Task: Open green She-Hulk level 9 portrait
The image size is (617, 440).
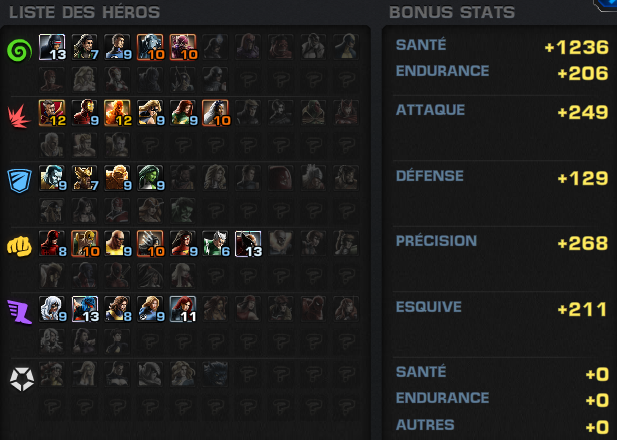Action: pos(150,178)
